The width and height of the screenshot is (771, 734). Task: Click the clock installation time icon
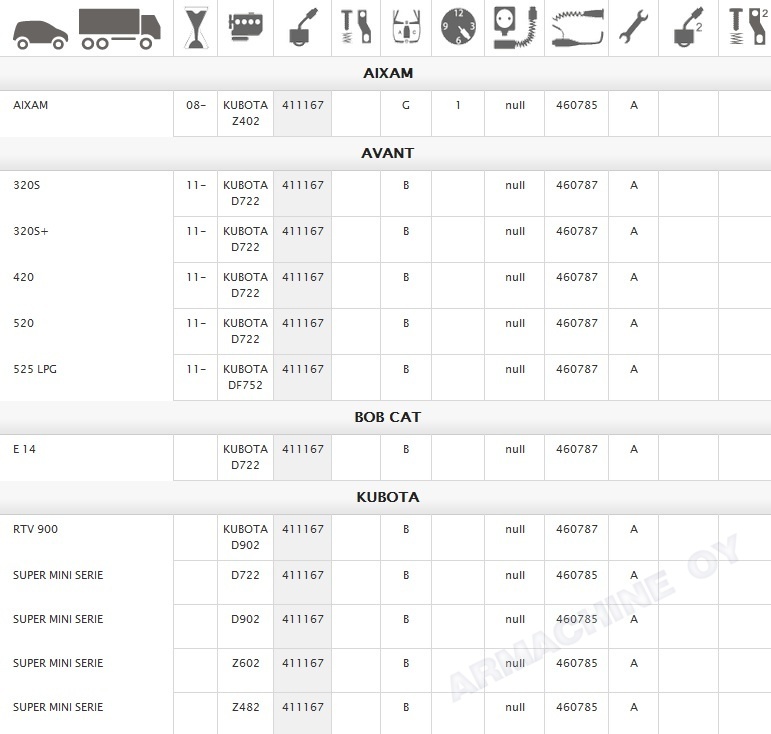458,27
